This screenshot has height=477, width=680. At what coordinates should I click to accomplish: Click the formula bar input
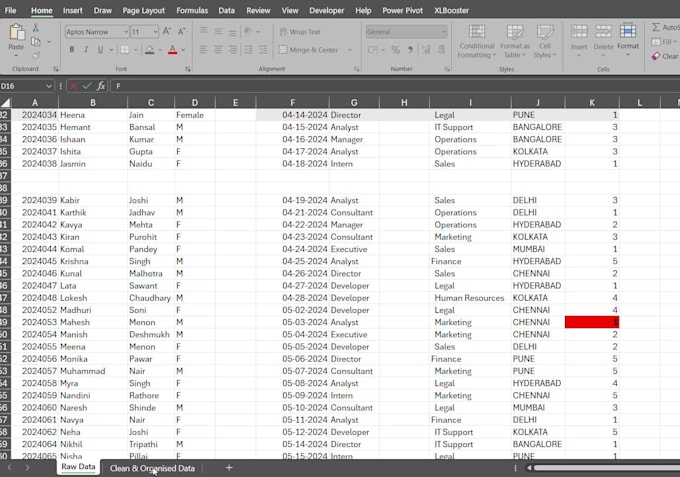tap(396, 86)
